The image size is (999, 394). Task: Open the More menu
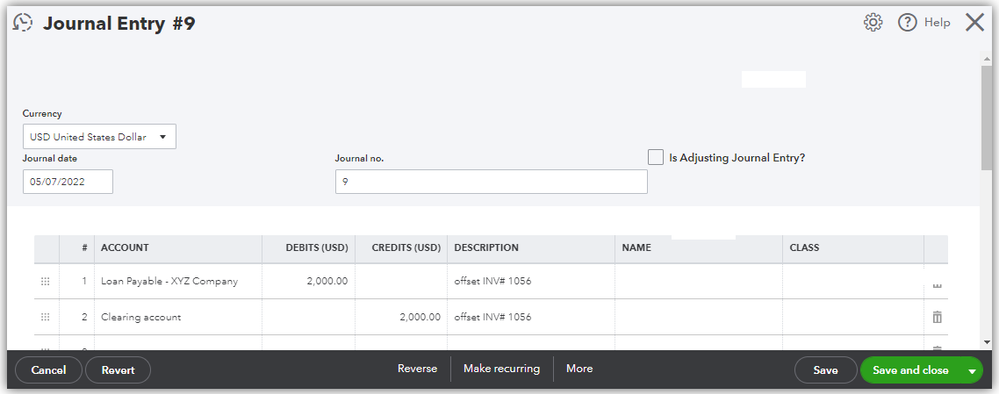(579, 368)
